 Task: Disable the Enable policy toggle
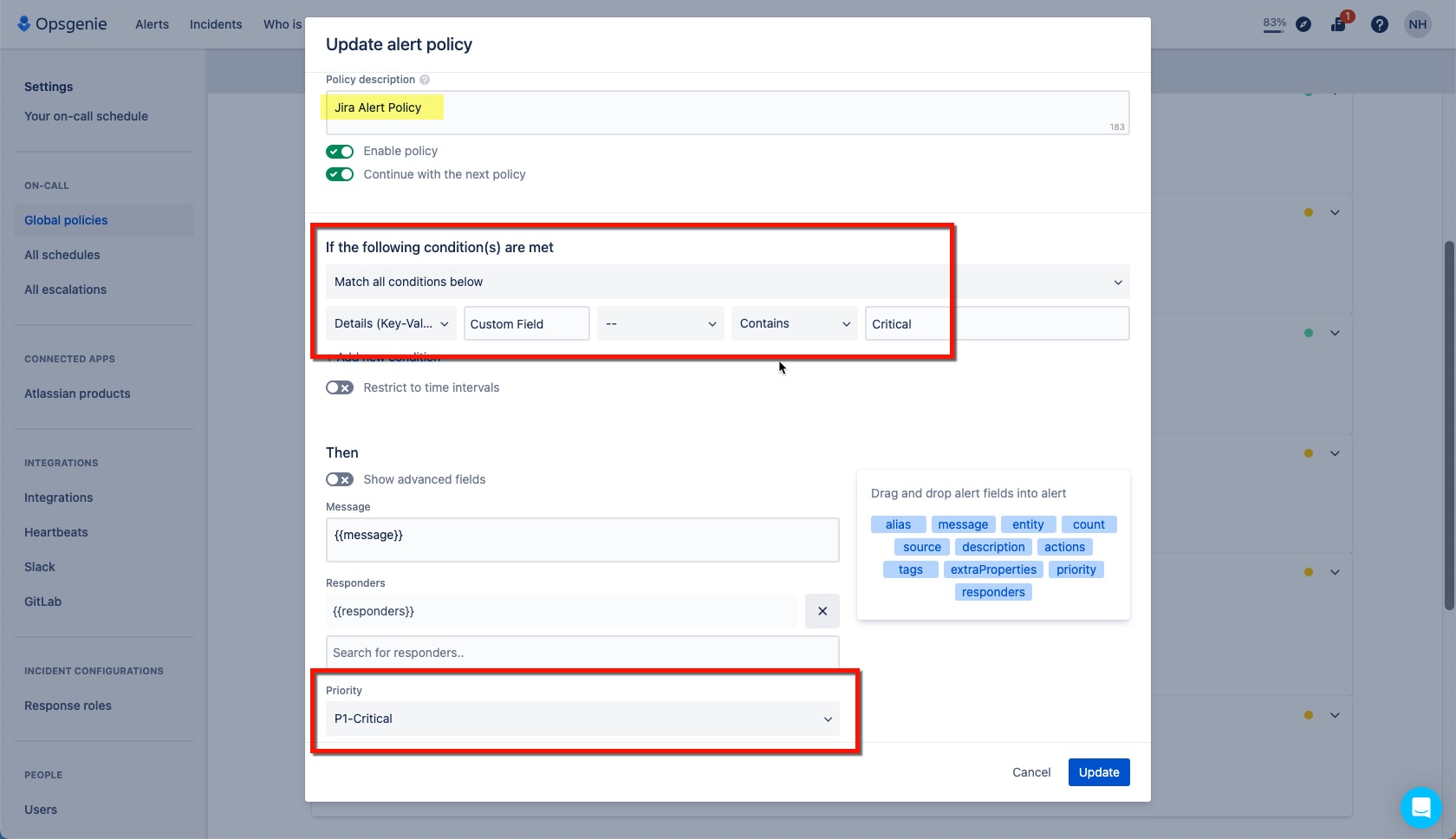point(340,151)
